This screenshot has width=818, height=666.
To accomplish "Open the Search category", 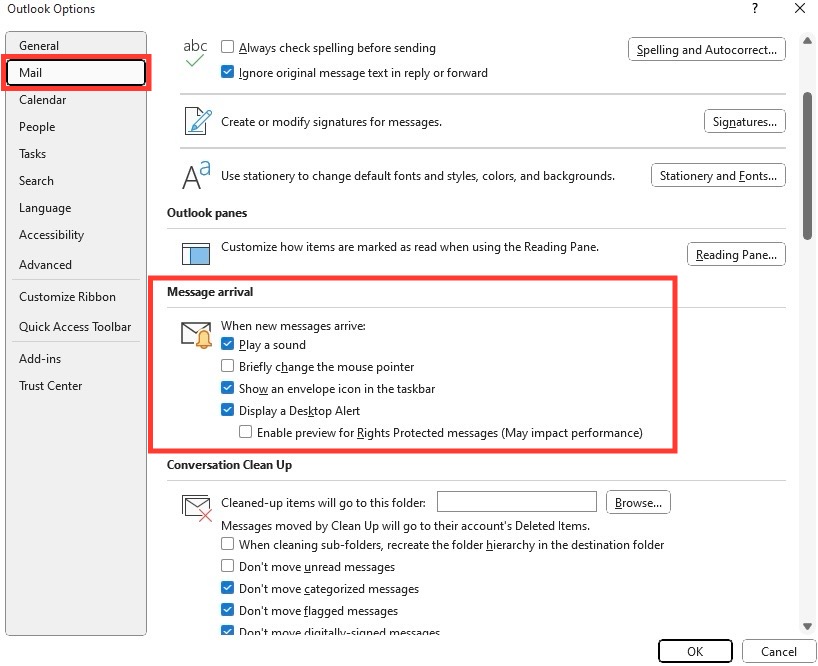I will [76, 181].
